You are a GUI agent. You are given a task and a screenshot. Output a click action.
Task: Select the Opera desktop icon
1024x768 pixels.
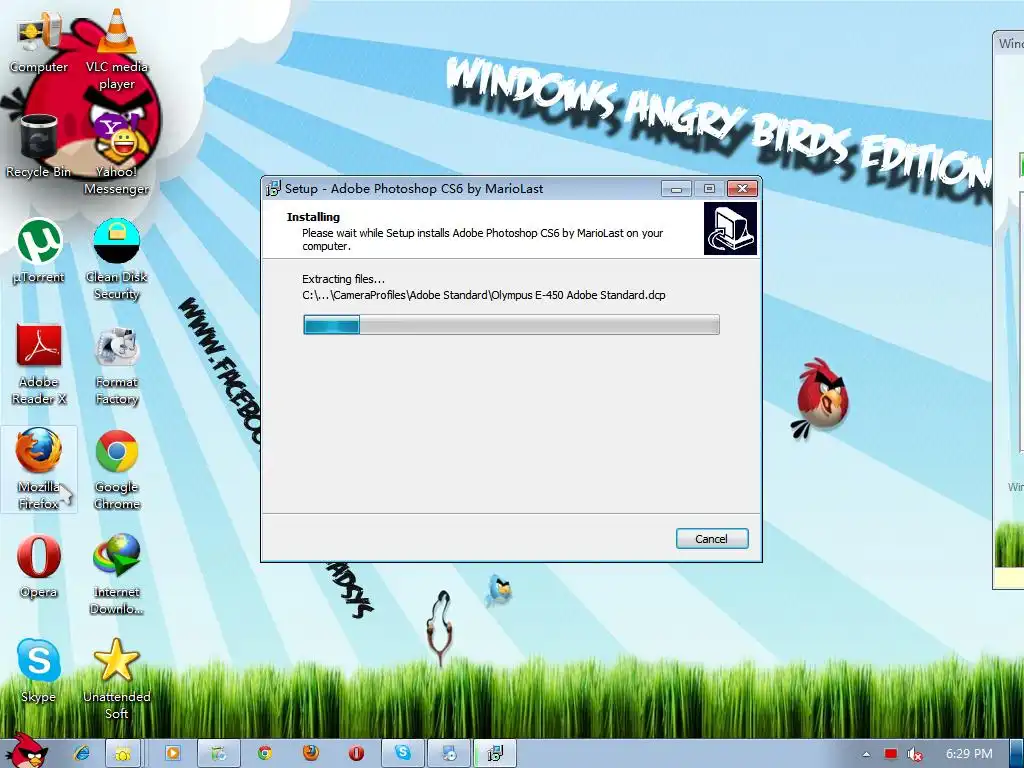(39, 567)
